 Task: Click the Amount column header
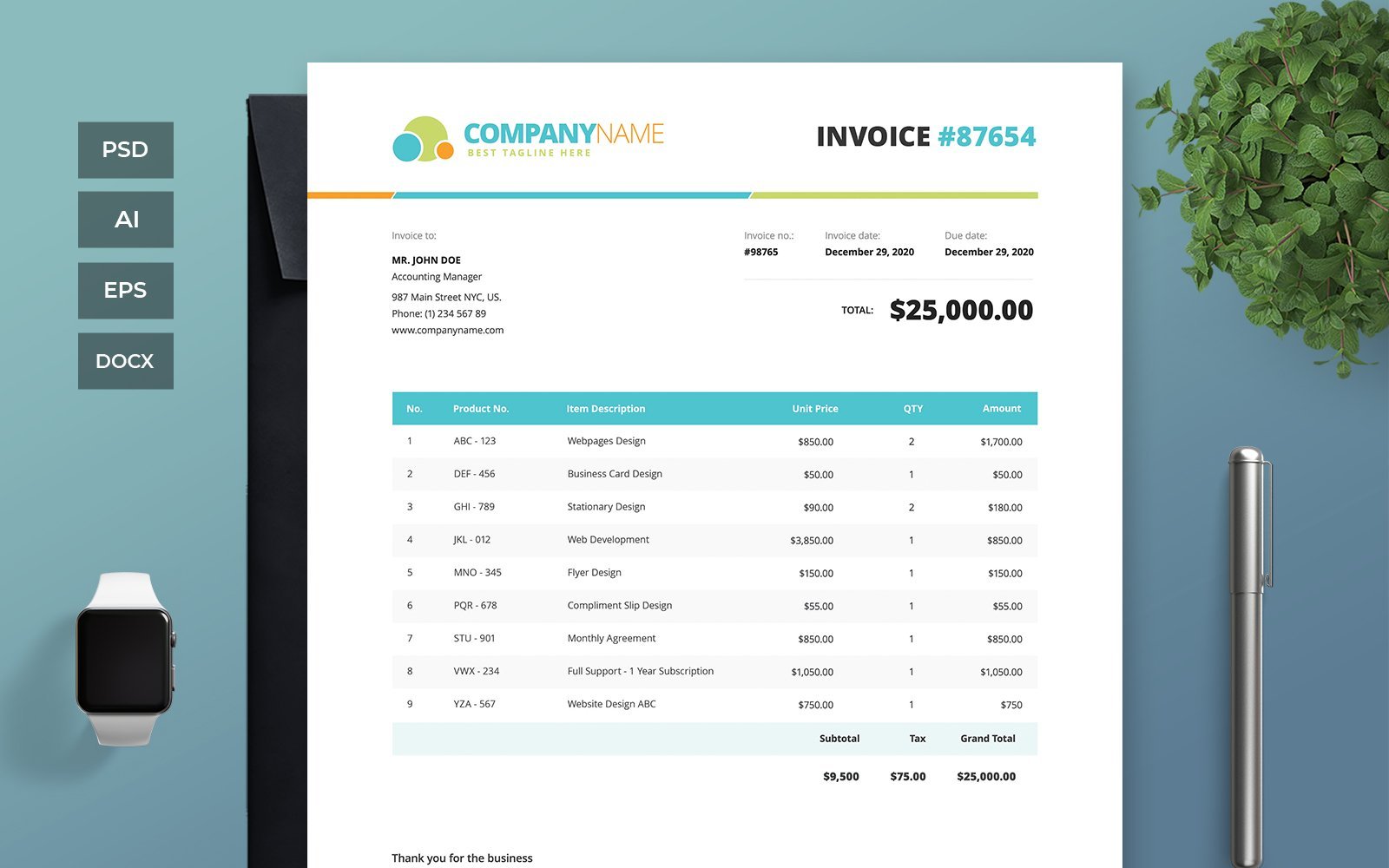click(1002, 409)
